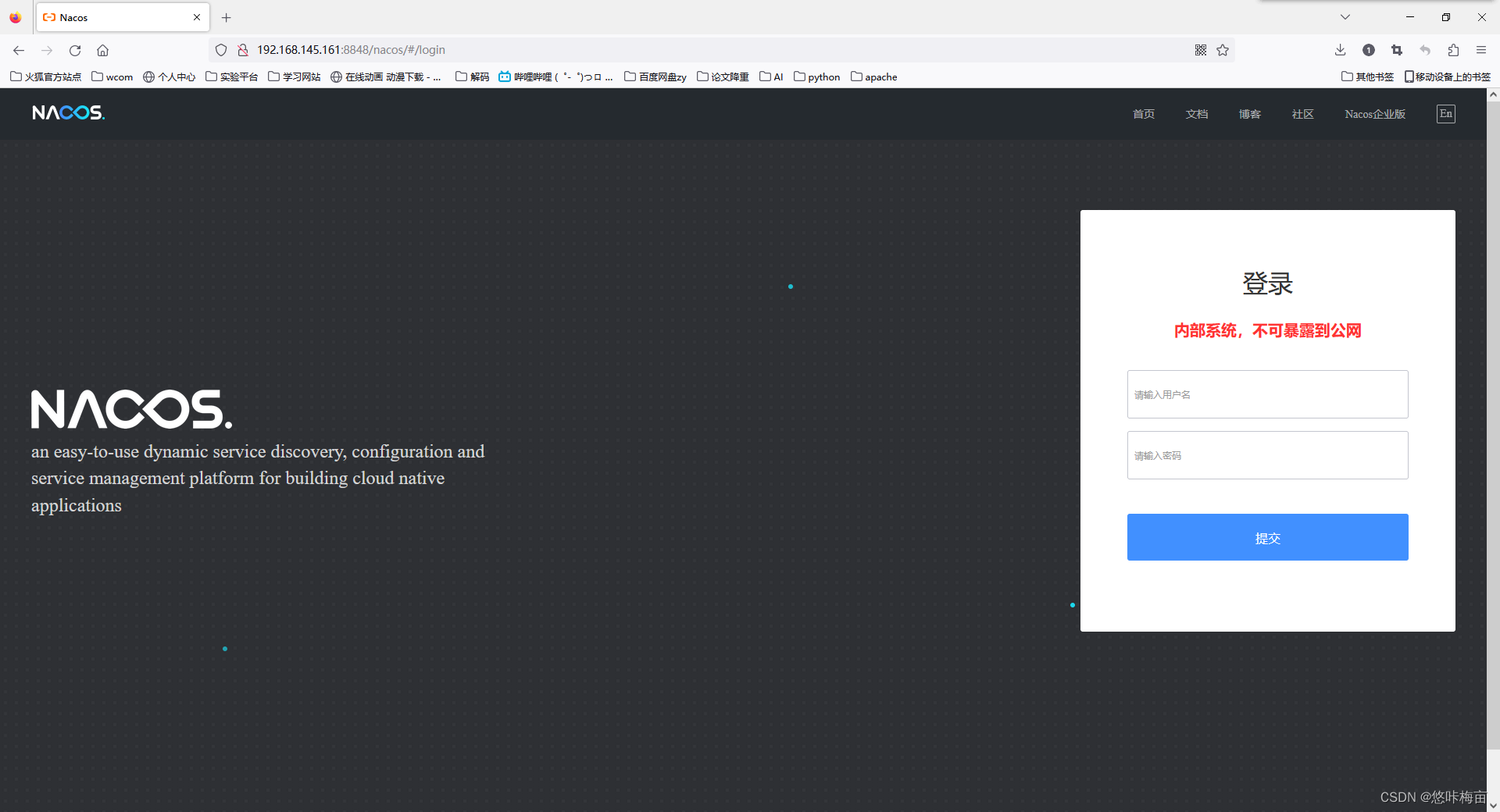This screenshot has width=1500, height=812.
Task: Click the browser back arrow
Action: tap(19, 50)
